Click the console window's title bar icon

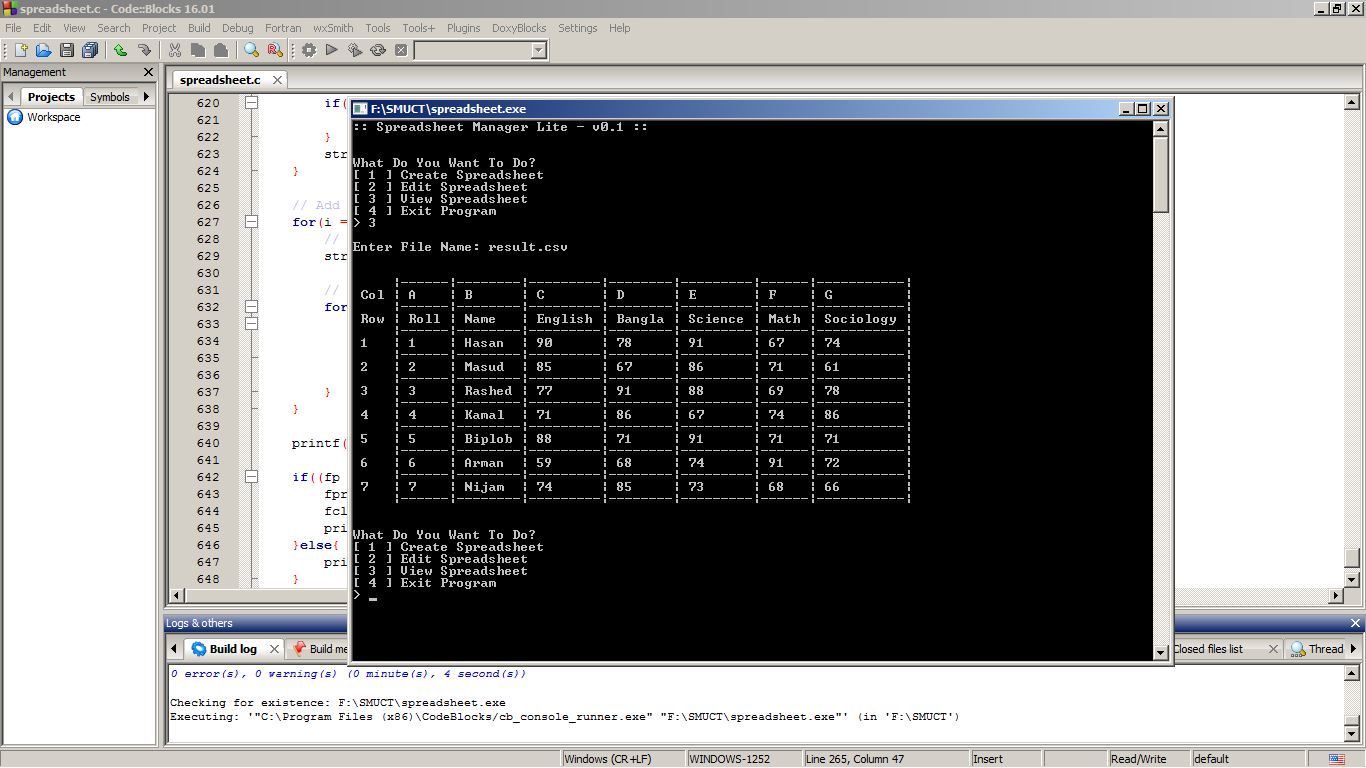tap(360, 109)
